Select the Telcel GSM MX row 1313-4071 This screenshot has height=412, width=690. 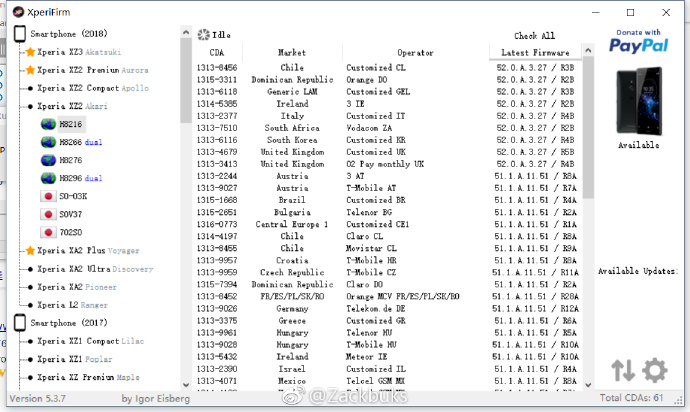click(387, 381)
